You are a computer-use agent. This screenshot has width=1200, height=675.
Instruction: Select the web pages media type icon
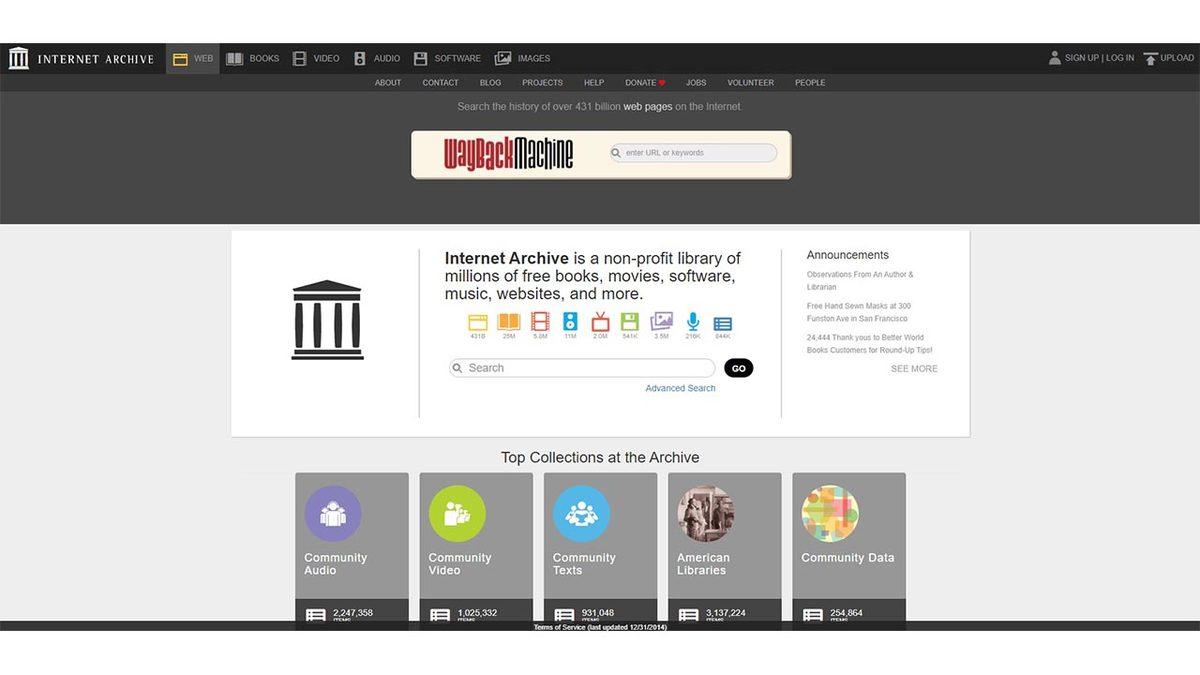point(477,322)
